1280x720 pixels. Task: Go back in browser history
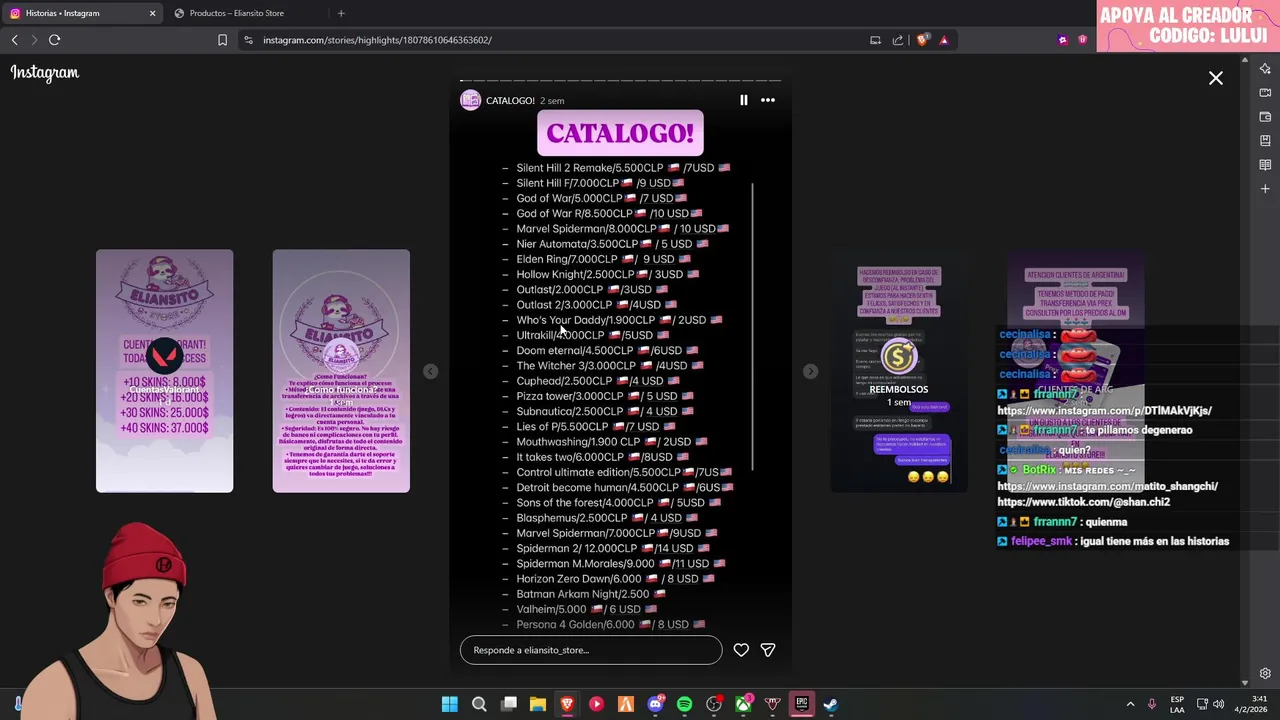coord(14,40)
